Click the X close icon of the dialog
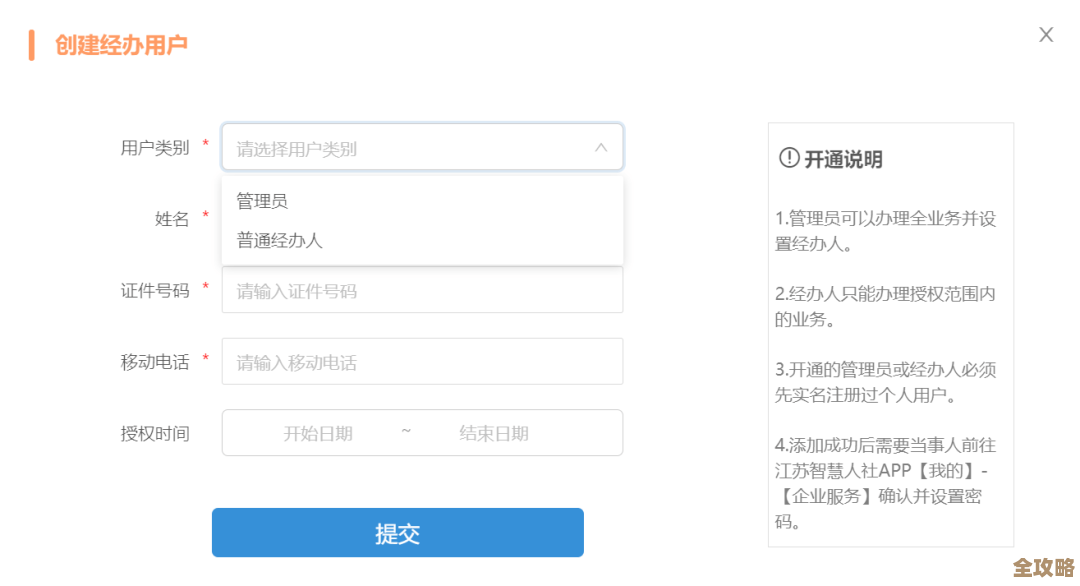Screen dimensions: 1080x586 1045,34
